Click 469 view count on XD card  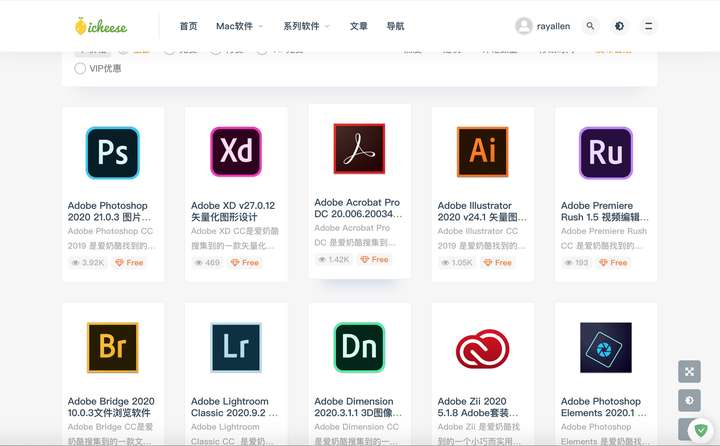point(207,263)
